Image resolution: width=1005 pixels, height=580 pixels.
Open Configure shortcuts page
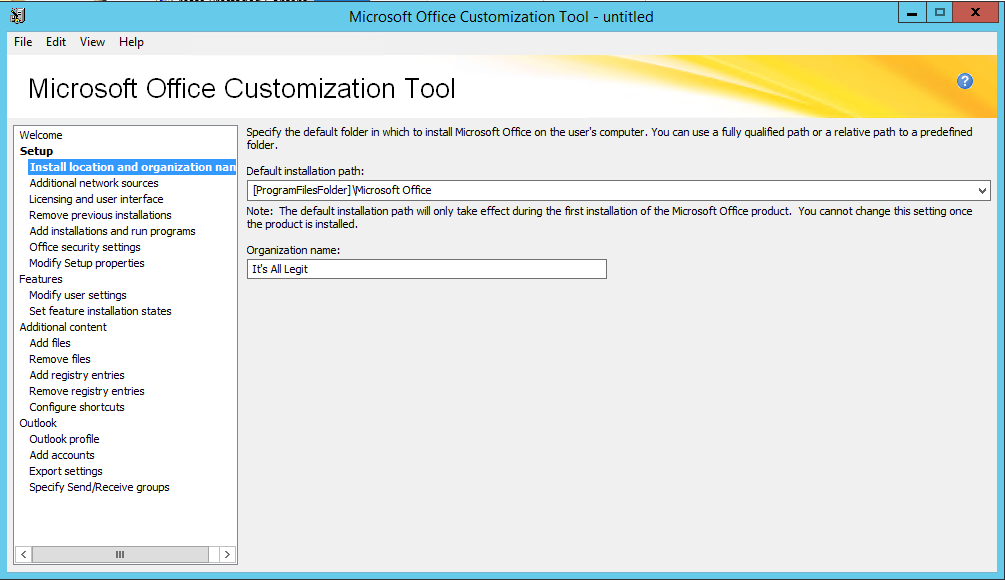tap(77, 407)
